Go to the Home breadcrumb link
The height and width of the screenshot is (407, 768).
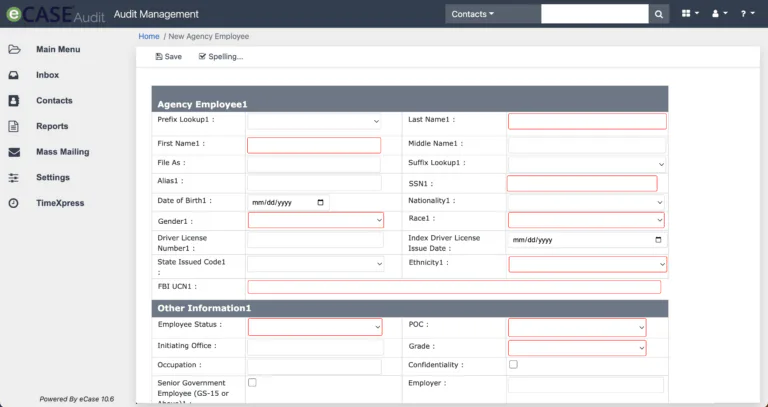click(x=149, y=36)
